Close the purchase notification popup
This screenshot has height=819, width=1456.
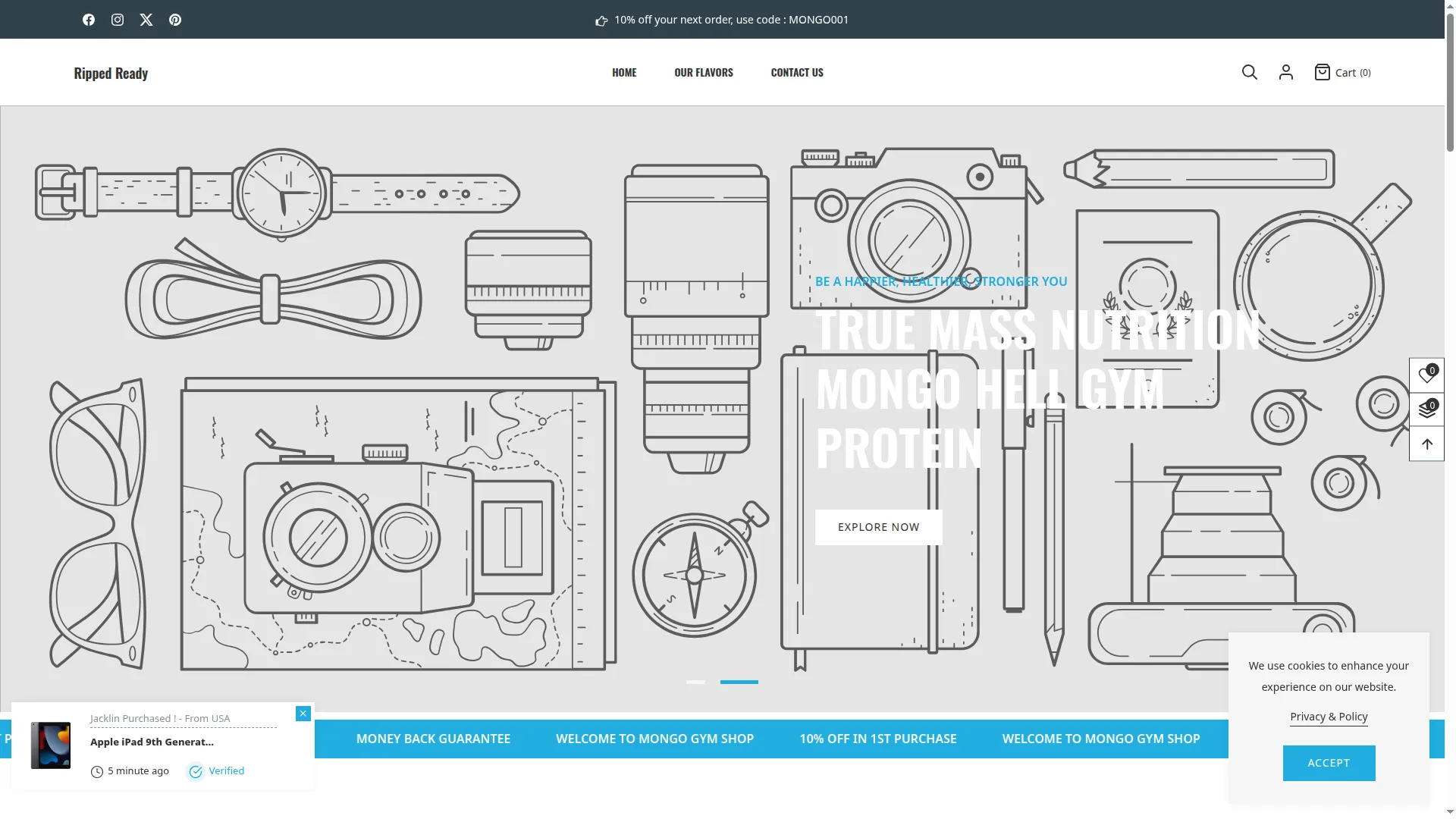click(x=303, y=714)
